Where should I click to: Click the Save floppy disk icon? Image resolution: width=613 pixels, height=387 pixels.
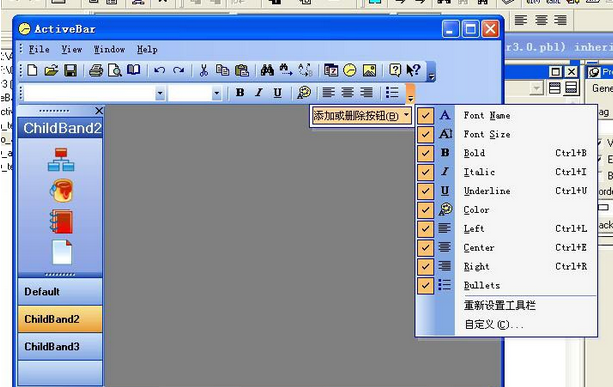[x=70, y=71]
